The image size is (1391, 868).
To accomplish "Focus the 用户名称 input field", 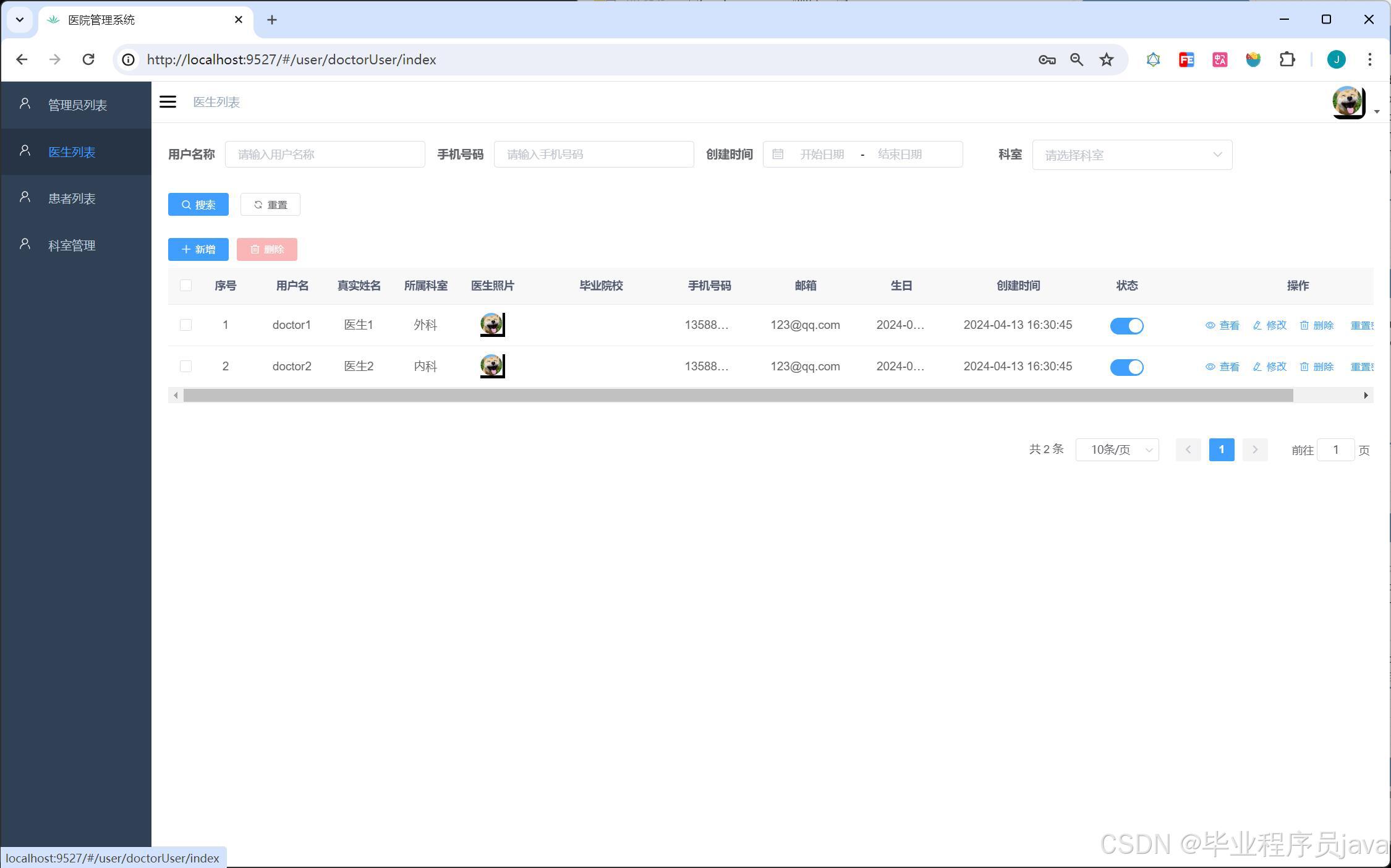I will [x=325, y=154].
